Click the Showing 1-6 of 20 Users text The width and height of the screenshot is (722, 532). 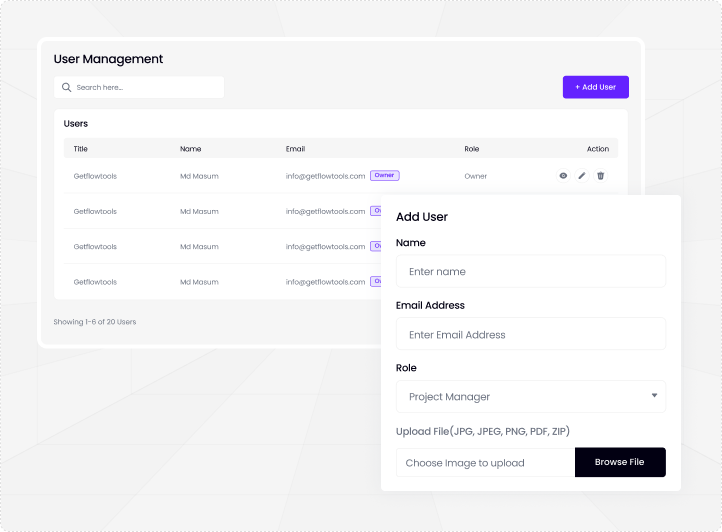(95, 322)
